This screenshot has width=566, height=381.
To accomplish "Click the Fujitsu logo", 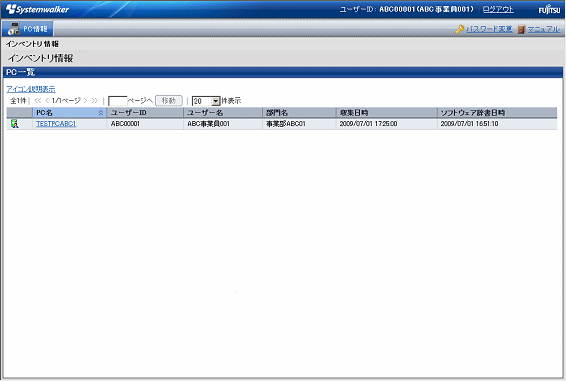I will click(x=549, y=9).
